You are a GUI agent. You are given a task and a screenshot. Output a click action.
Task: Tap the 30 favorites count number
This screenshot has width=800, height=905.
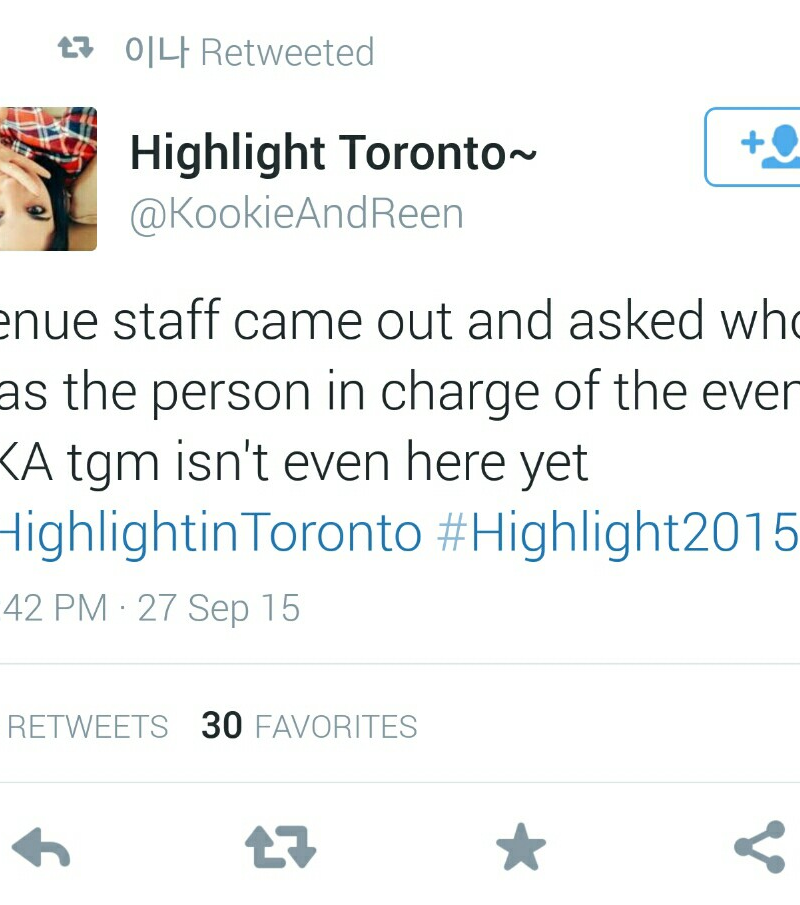pos(222,726)
